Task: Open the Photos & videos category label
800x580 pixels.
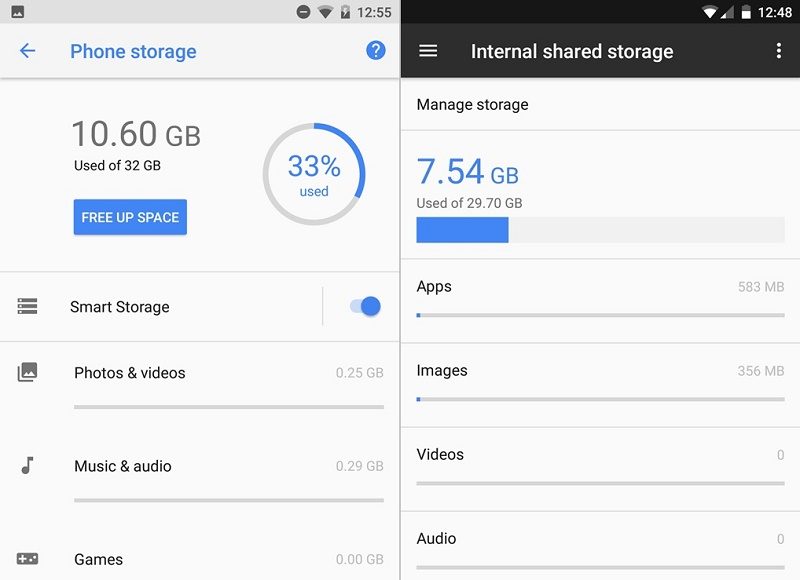Action: click(130, 373)
